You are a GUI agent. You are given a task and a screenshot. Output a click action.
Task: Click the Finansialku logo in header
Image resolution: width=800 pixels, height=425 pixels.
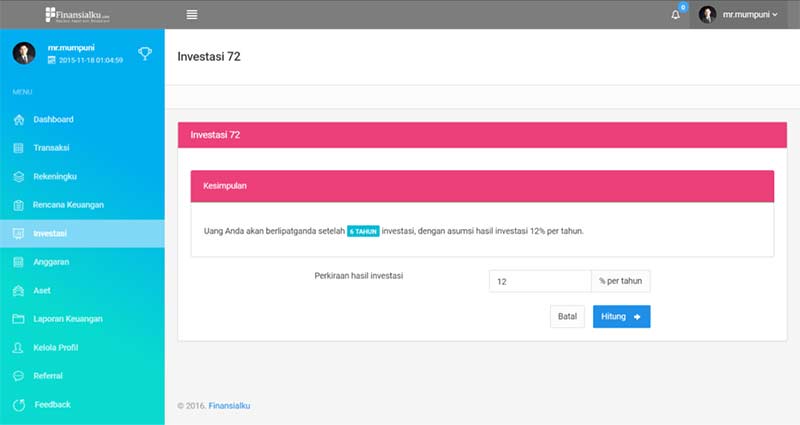pos(78,15)
